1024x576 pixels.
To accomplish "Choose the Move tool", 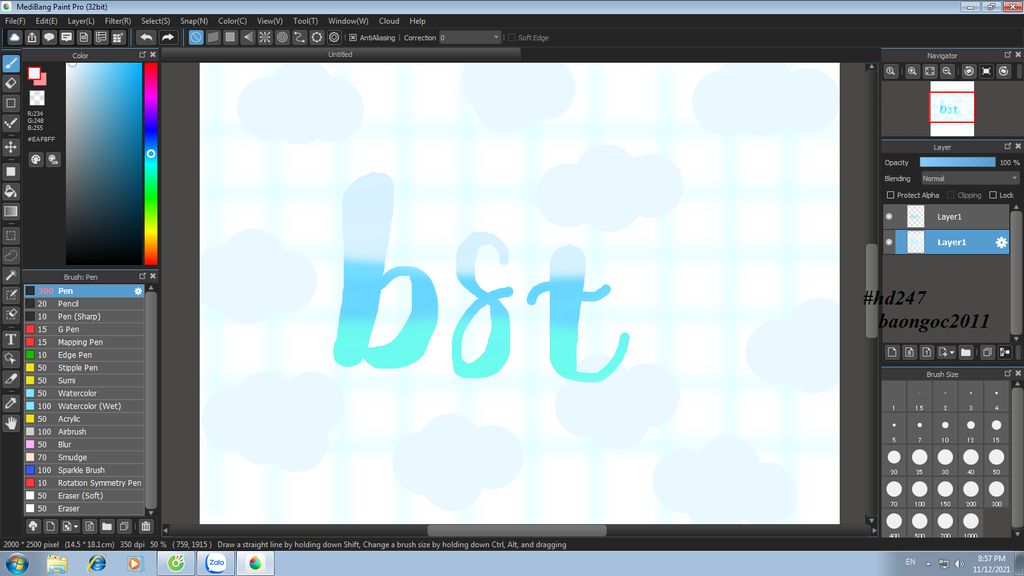I will [x=11, y=147].
